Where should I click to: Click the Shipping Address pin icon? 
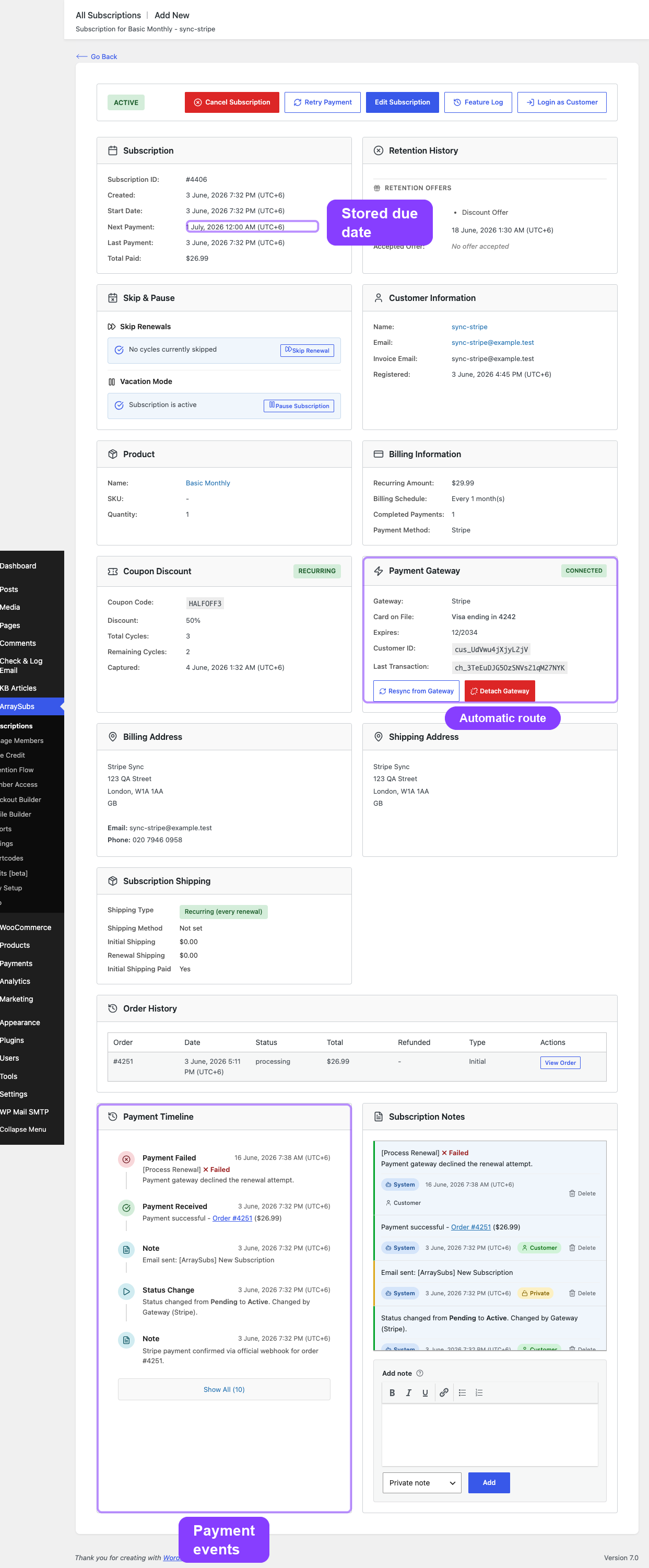click(x=379, y=737)
